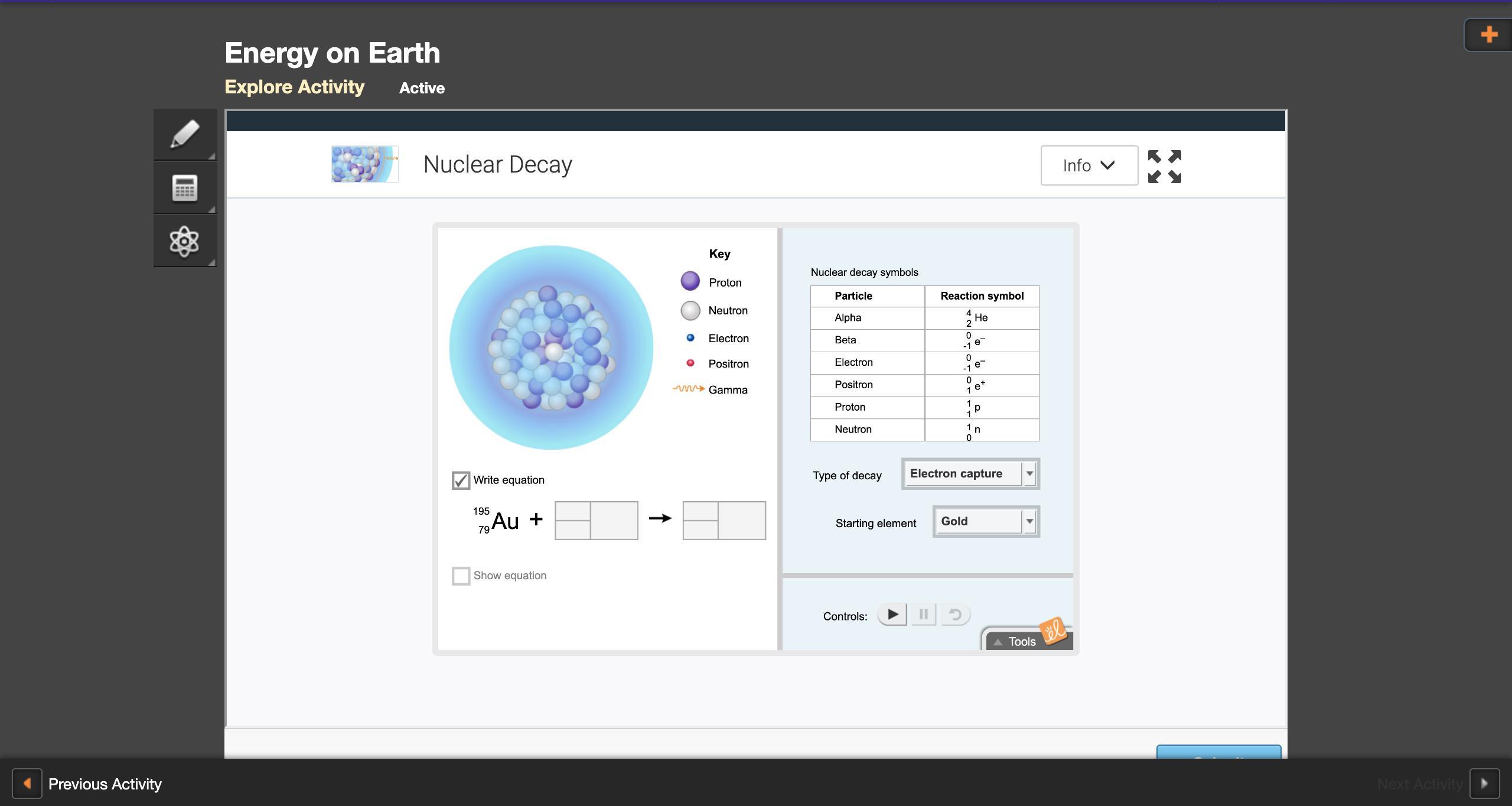Expand the Info dropdown menu
This screenshot has height=806, width=1512.
pos(1089,165)
